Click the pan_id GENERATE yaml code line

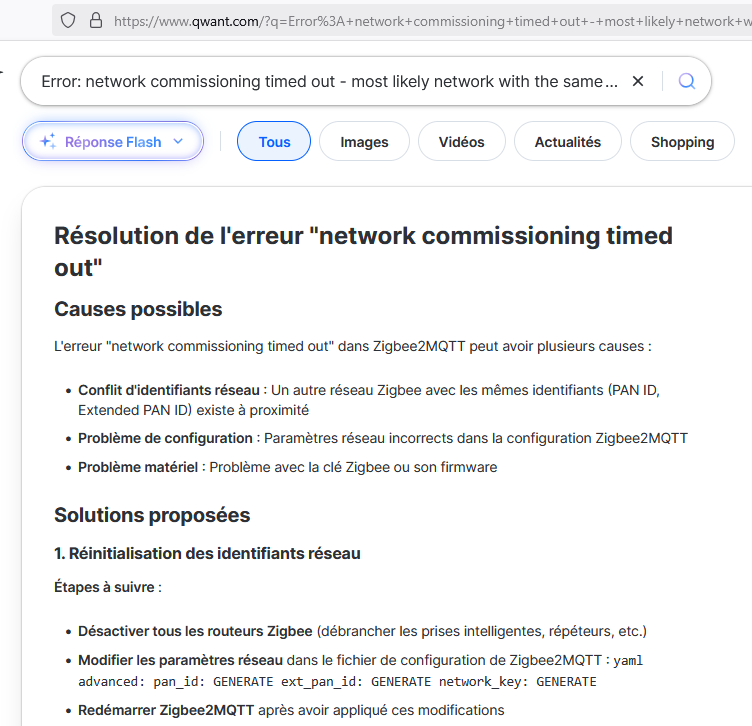click(337, 682)
